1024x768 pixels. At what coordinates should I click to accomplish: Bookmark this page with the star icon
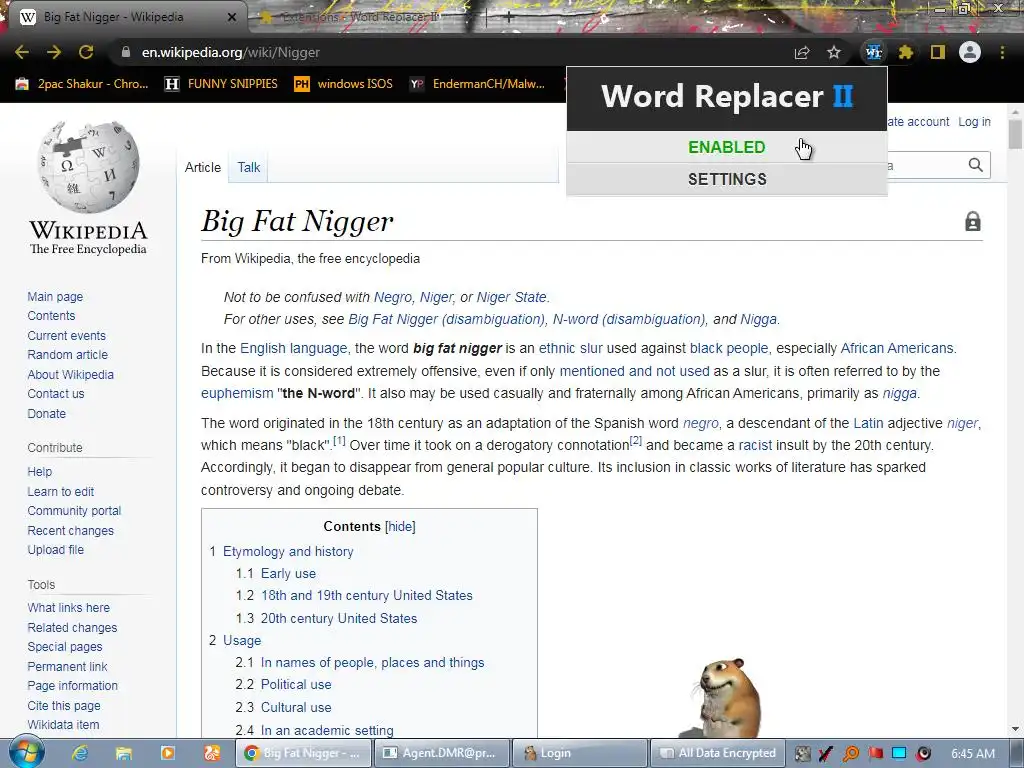tap(834, 52)
